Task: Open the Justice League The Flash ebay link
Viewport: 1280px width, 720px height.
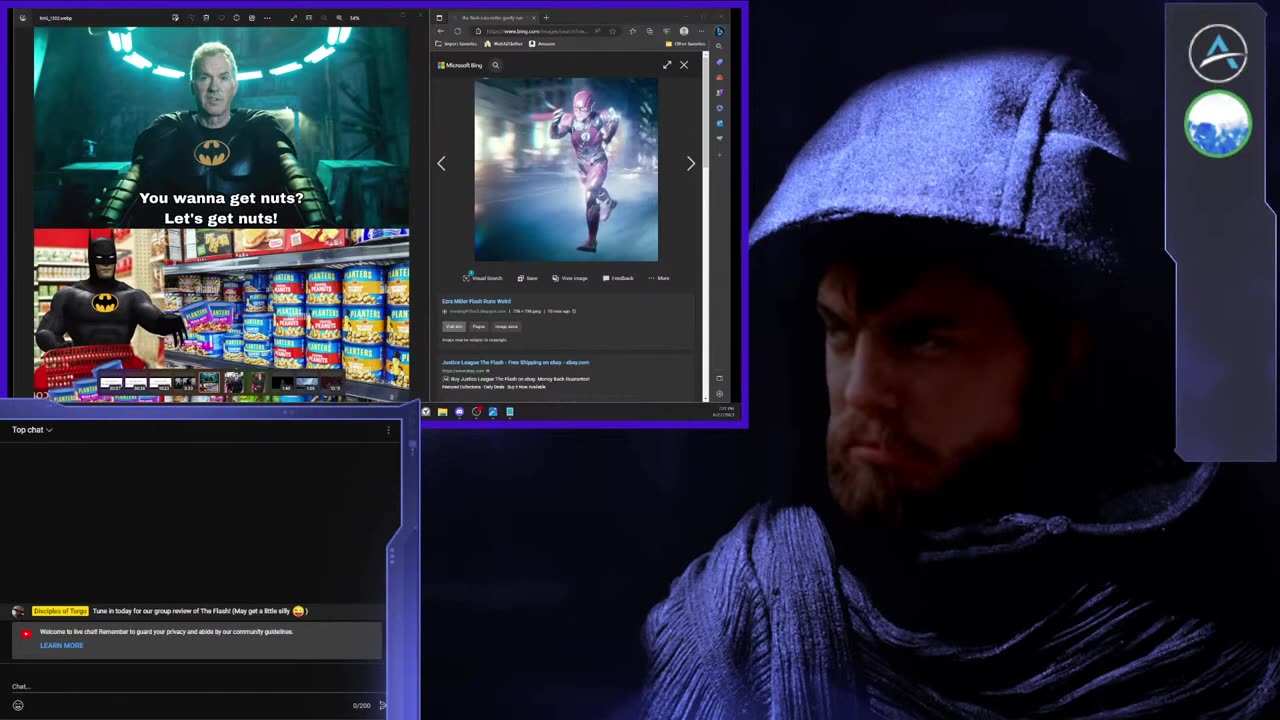Action: tap(515, 362)
